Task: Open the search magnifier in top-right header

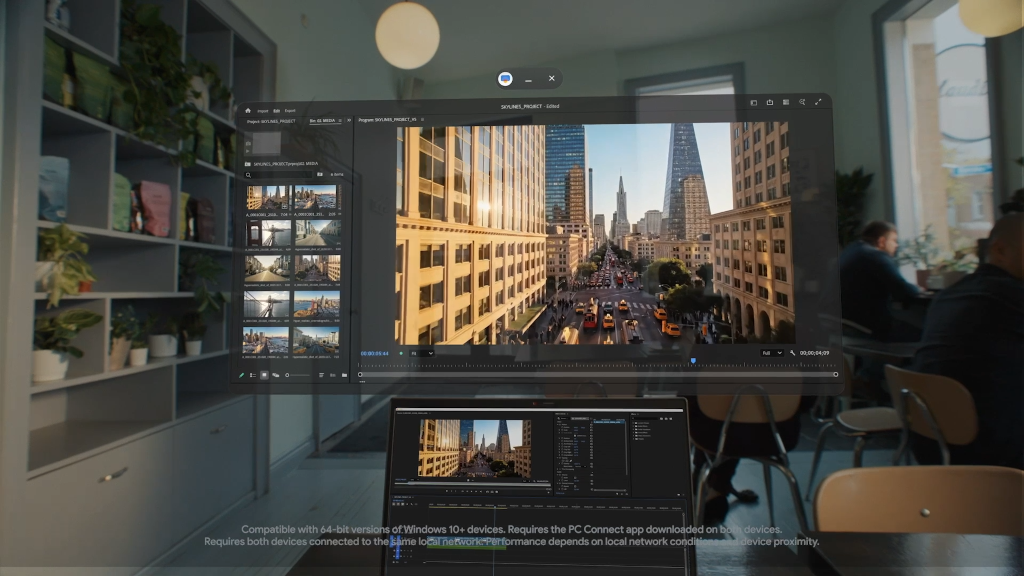Action: [802, 102]
